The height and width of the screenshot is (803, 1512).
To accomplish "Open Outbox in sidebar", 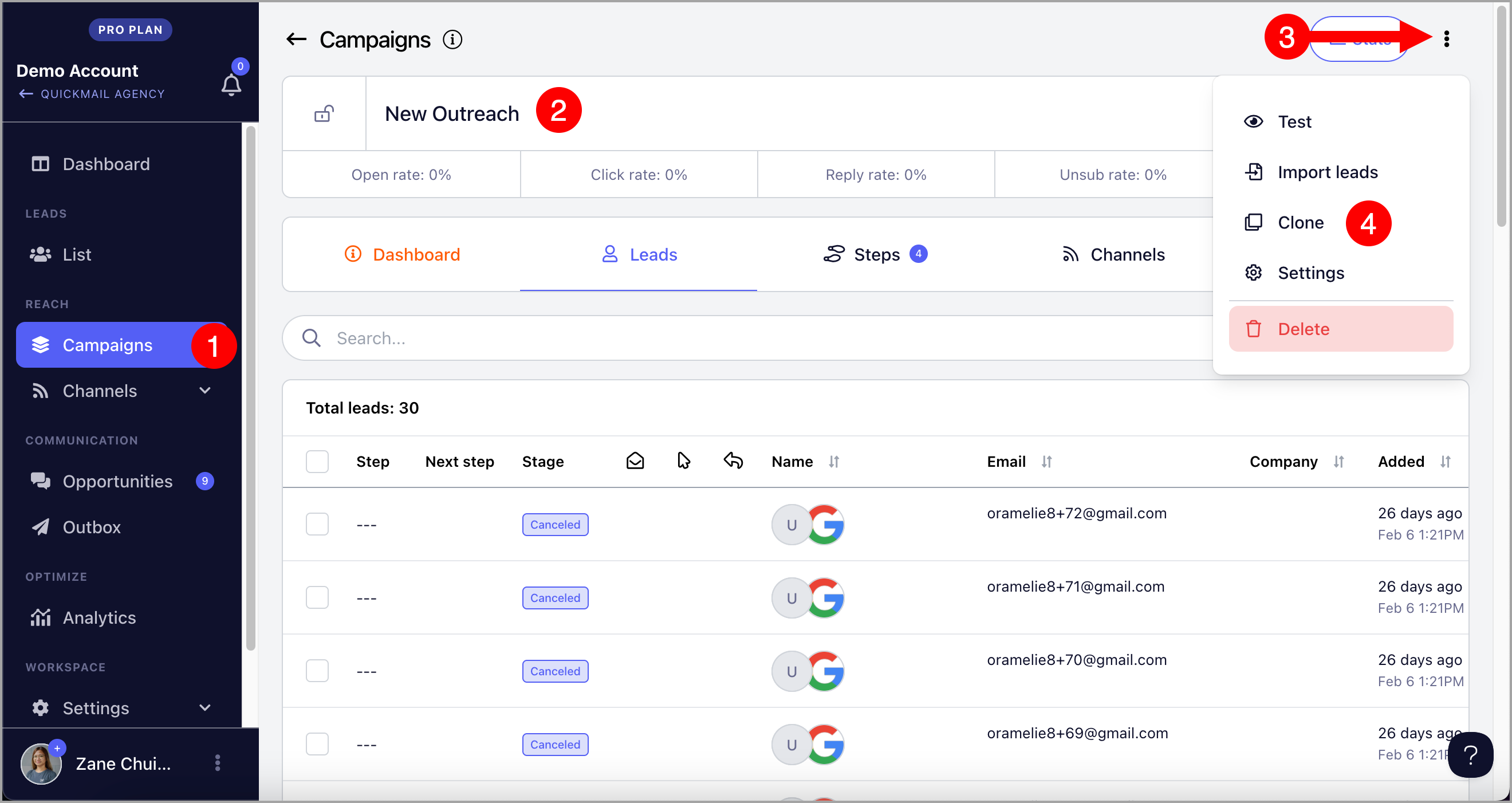I will point(121,527).
